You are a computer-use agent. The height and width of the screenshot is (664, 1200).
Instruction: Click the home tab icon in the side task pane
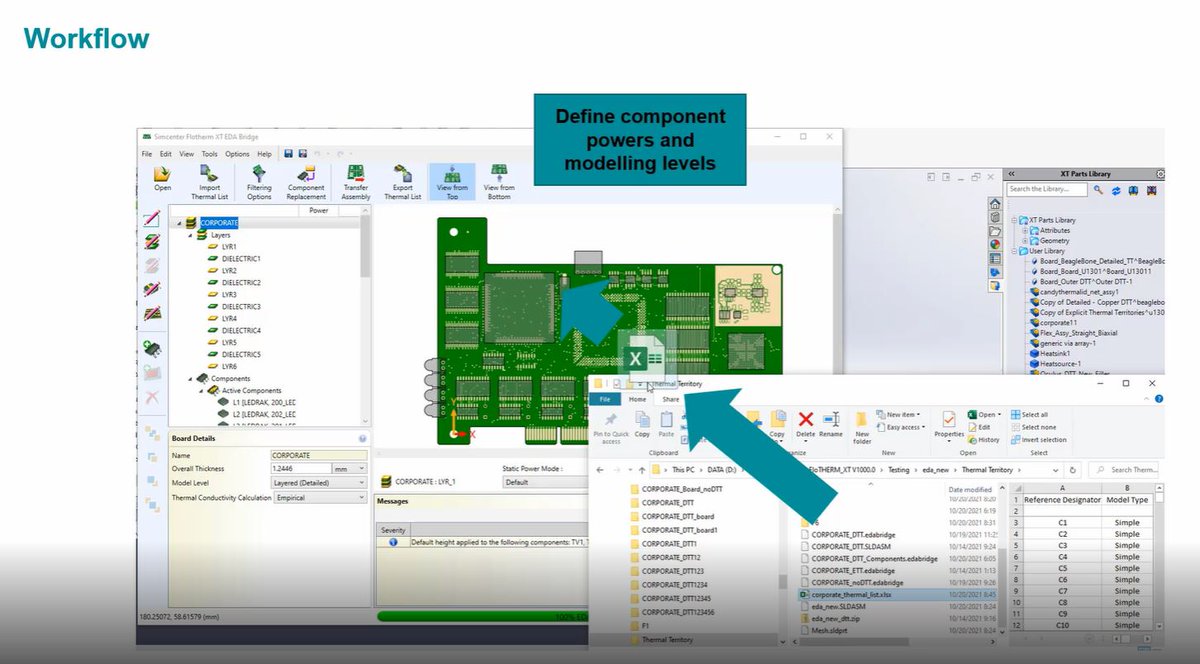[x=995, y=203]
